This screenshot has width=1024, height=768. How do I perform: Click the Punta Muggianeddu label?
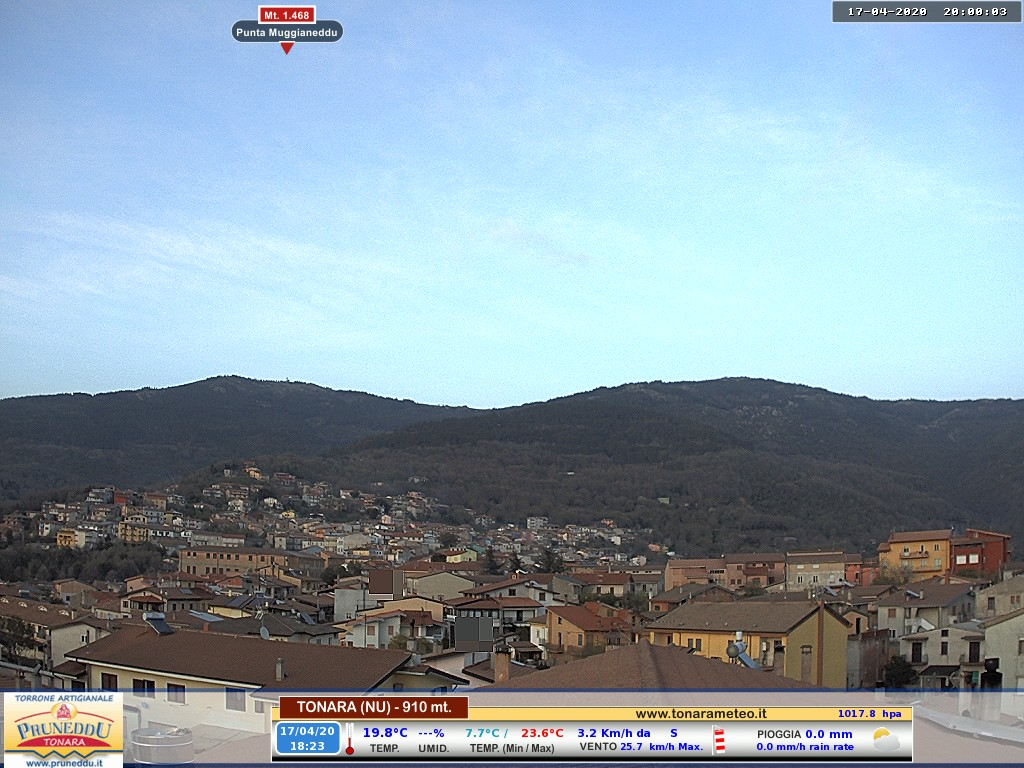287,31
